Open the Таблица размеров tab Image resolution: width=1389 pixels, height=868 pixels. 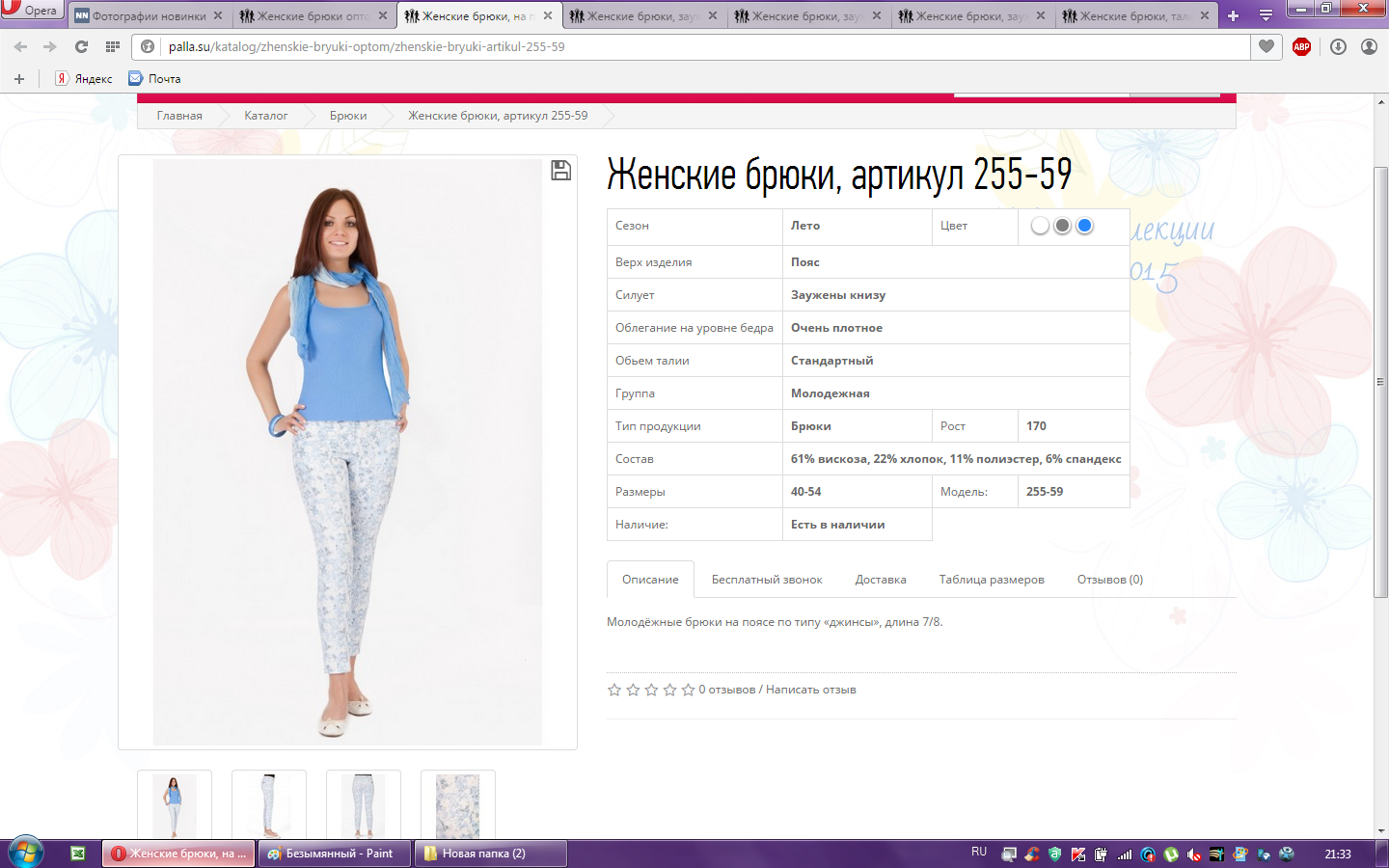point(992,580)
